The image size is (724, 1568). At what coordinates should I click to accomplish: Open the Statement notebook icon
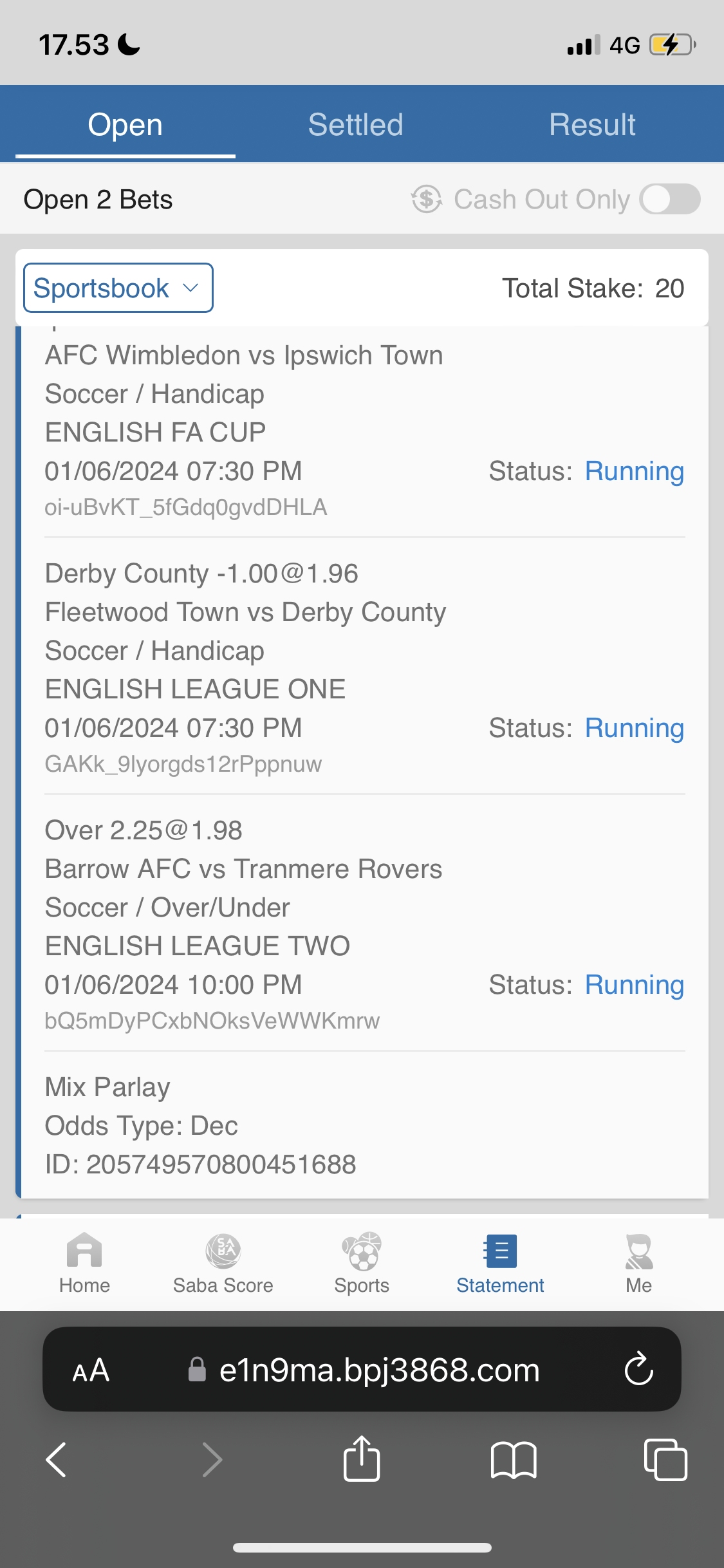(x=500, y=1251)
